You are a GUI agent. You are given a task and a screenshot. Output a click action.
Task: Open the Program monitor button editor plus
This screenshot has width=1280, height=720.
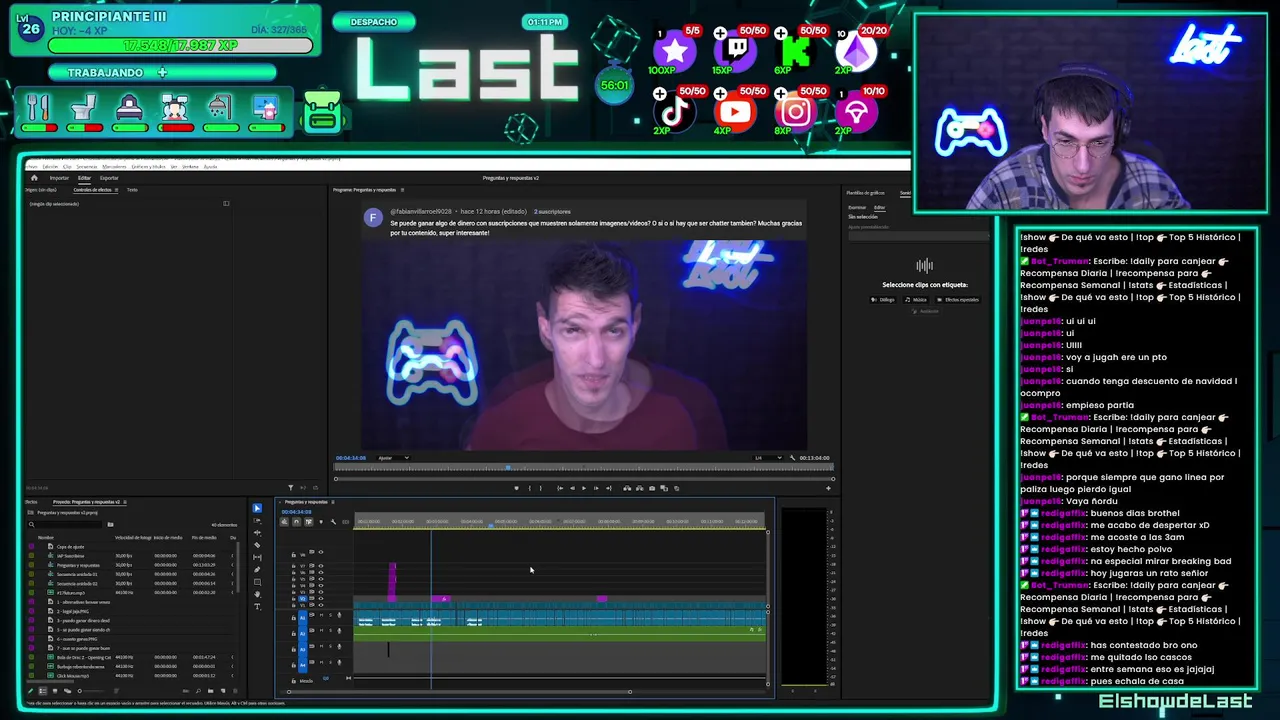828,488
